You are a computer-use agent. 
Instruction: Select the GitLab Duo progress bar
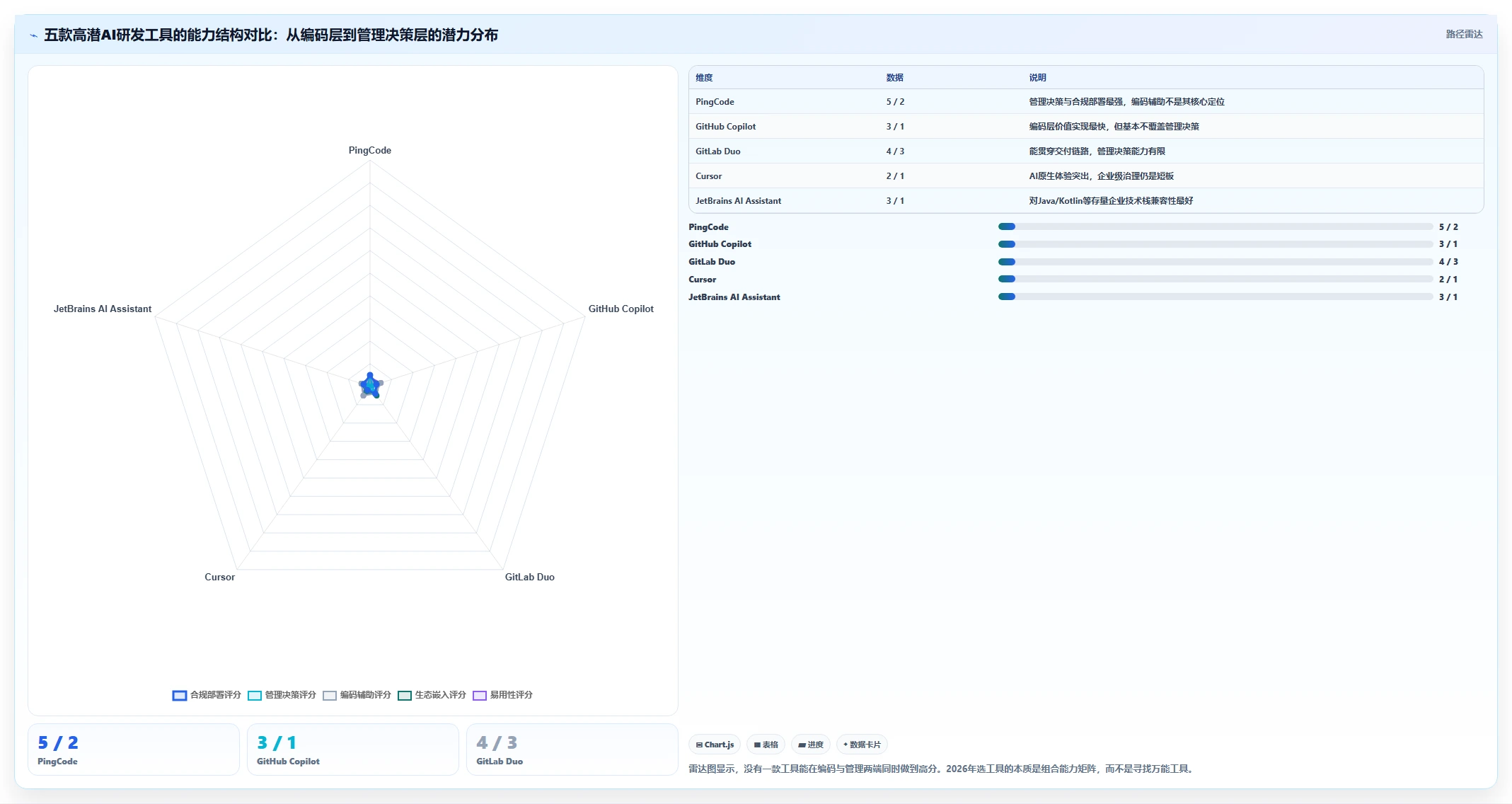point(1216,262)
